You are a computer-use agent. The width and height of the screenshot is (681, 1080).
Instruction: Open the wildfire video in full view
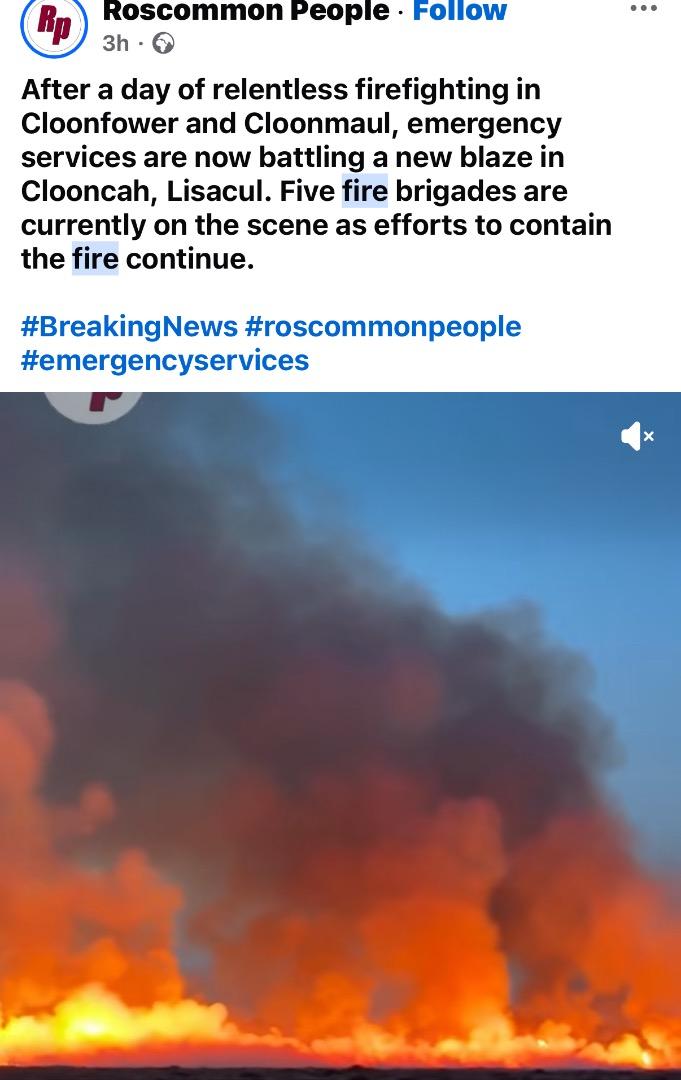340,736
